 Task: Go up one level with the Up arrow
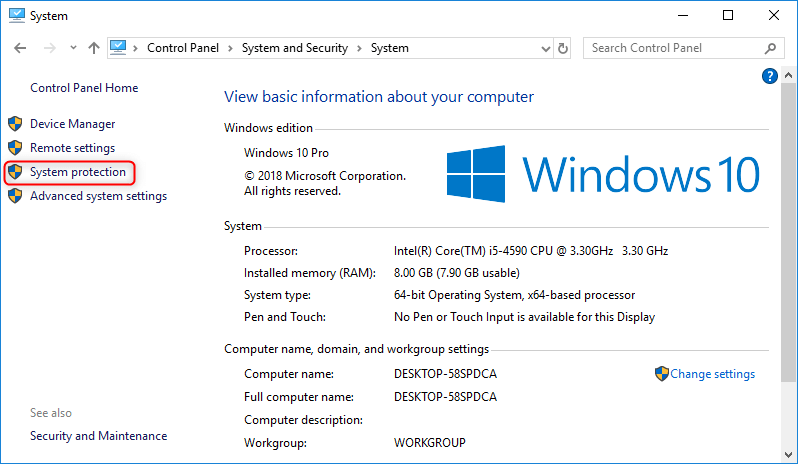pyautogui.click(x=94, y=48)
